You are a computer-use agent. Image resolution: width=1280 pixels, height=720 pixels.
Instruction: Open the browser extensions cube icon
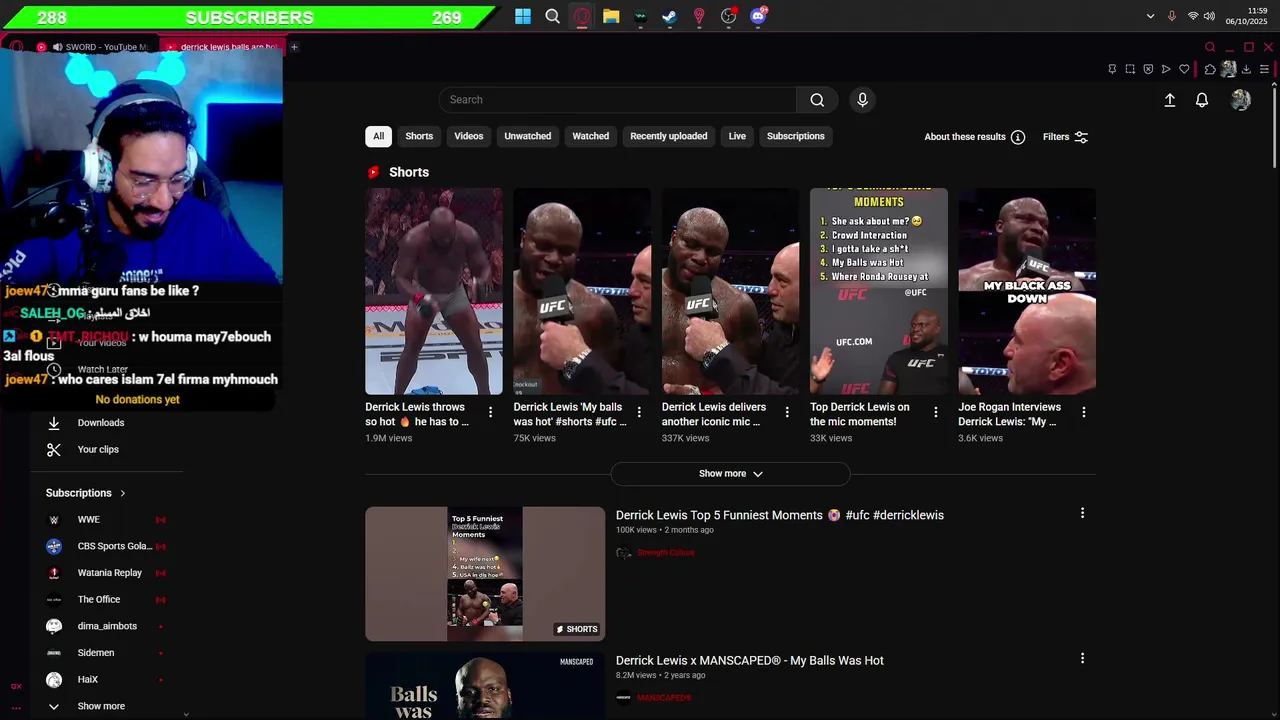pyautogui.click(x=1210, y=69)
